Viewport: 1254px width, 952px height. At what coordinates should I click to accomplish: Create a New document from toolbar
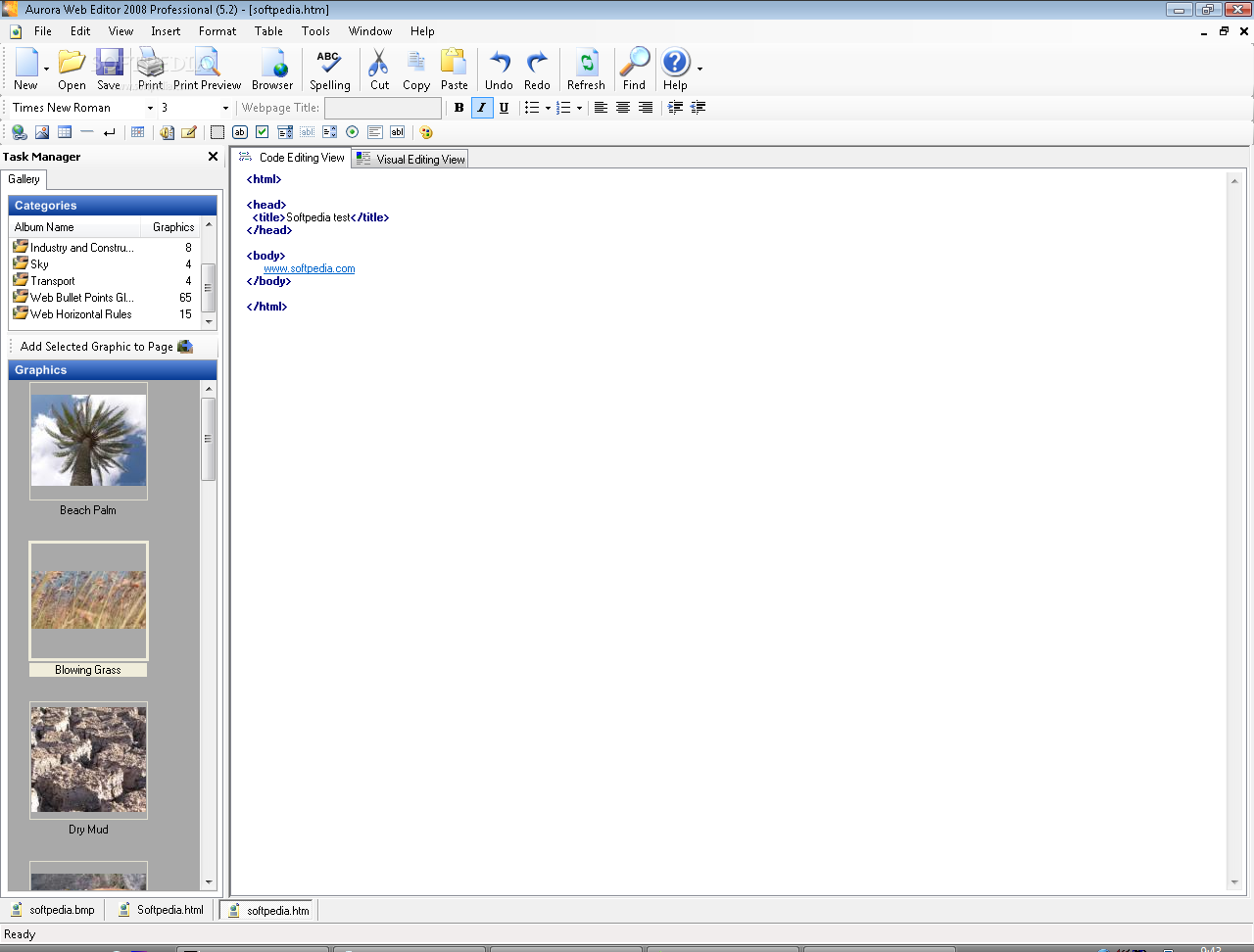pos(25,70)
